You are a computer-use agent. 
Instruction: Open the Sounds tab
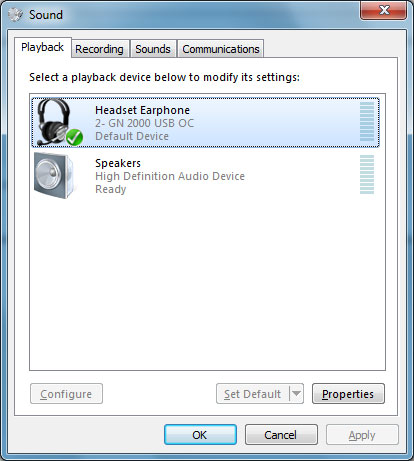[x=153, y=49]
